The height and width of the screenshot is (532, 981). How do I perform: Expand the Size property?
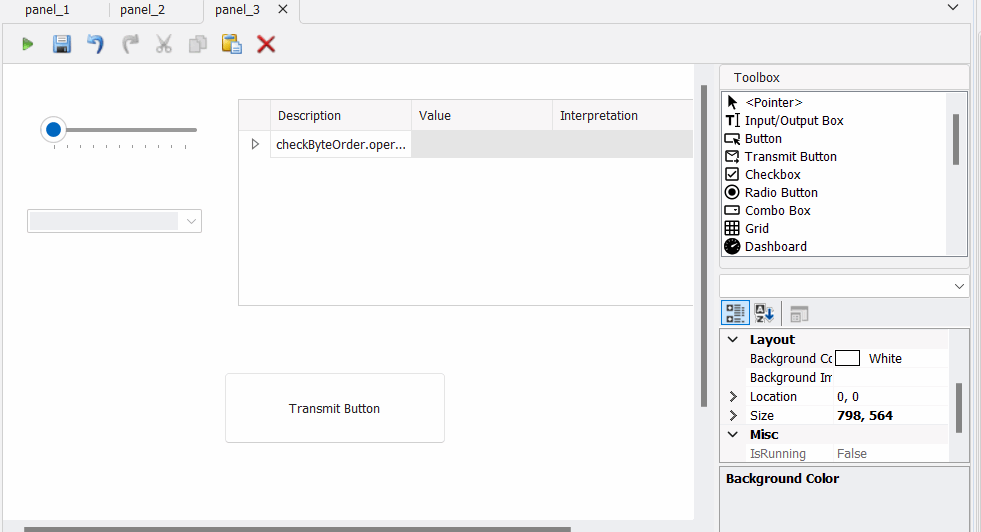point(733,416)
